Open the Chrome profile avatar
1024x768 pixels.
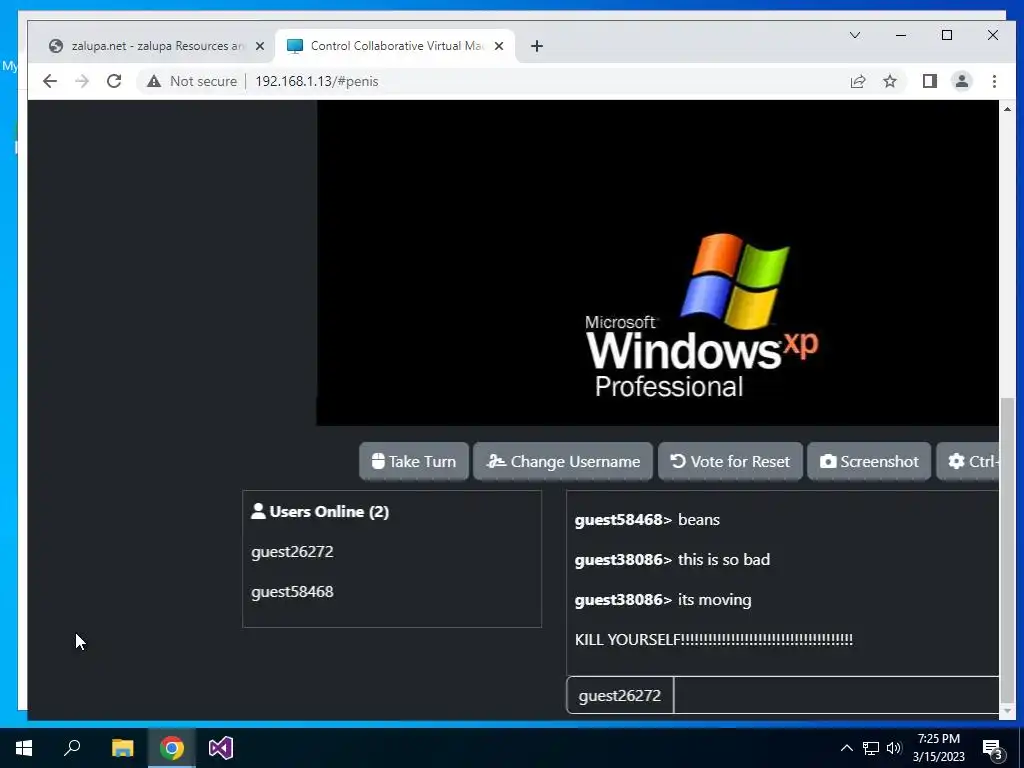pos(961,81)
